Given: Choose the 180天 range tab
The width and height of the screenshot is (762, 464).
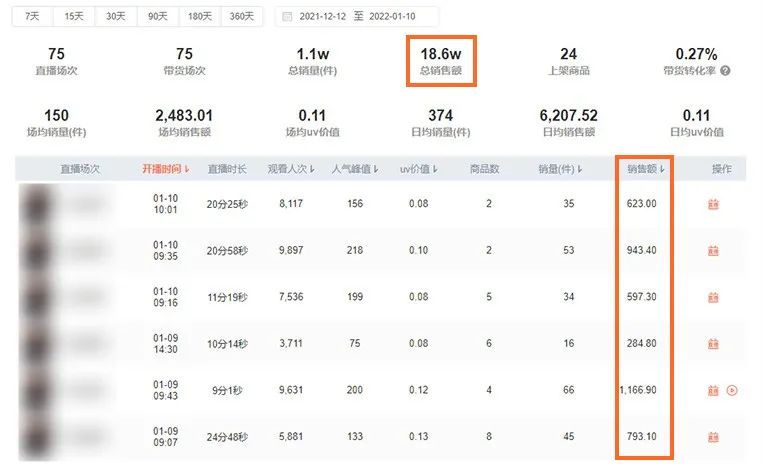Looking at the screenshot, I should coord(200,17).
